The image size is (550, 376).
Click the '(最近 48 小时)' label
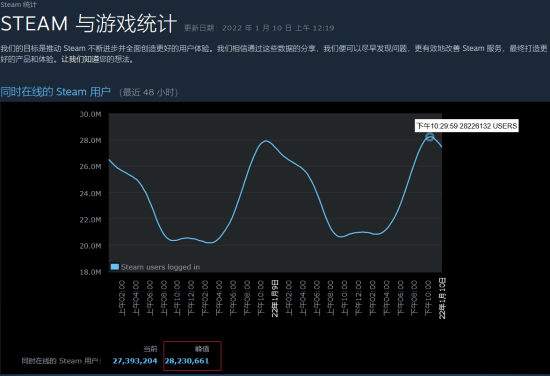149,92
